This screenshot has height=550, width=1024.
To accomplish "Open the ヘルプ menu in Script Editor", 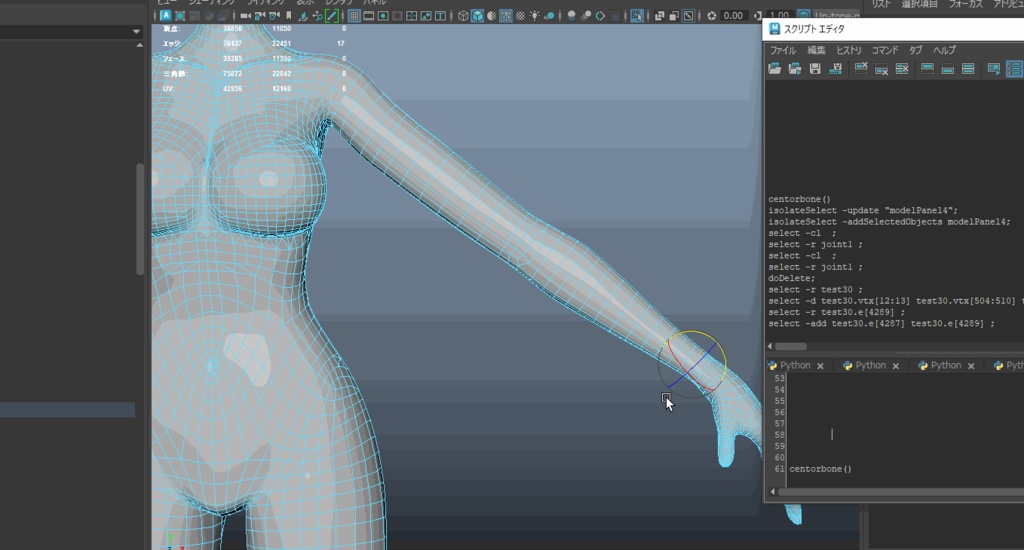I will [944, 50].
